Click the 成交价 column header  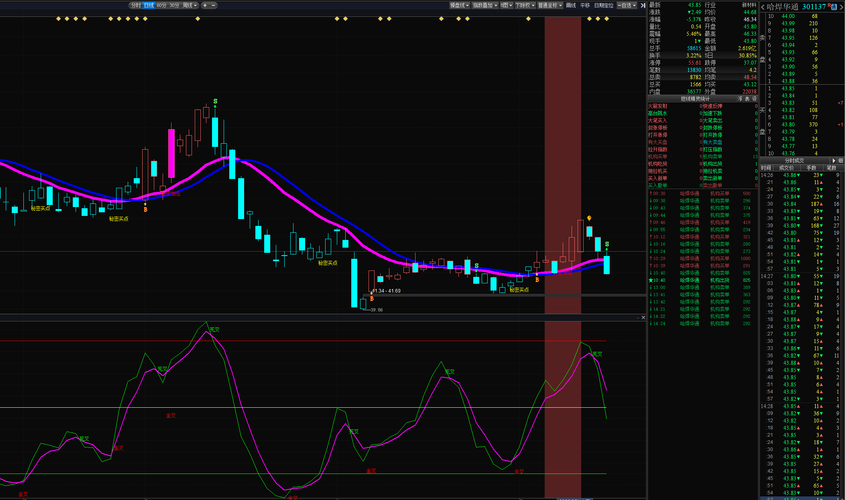click(787, 168)
